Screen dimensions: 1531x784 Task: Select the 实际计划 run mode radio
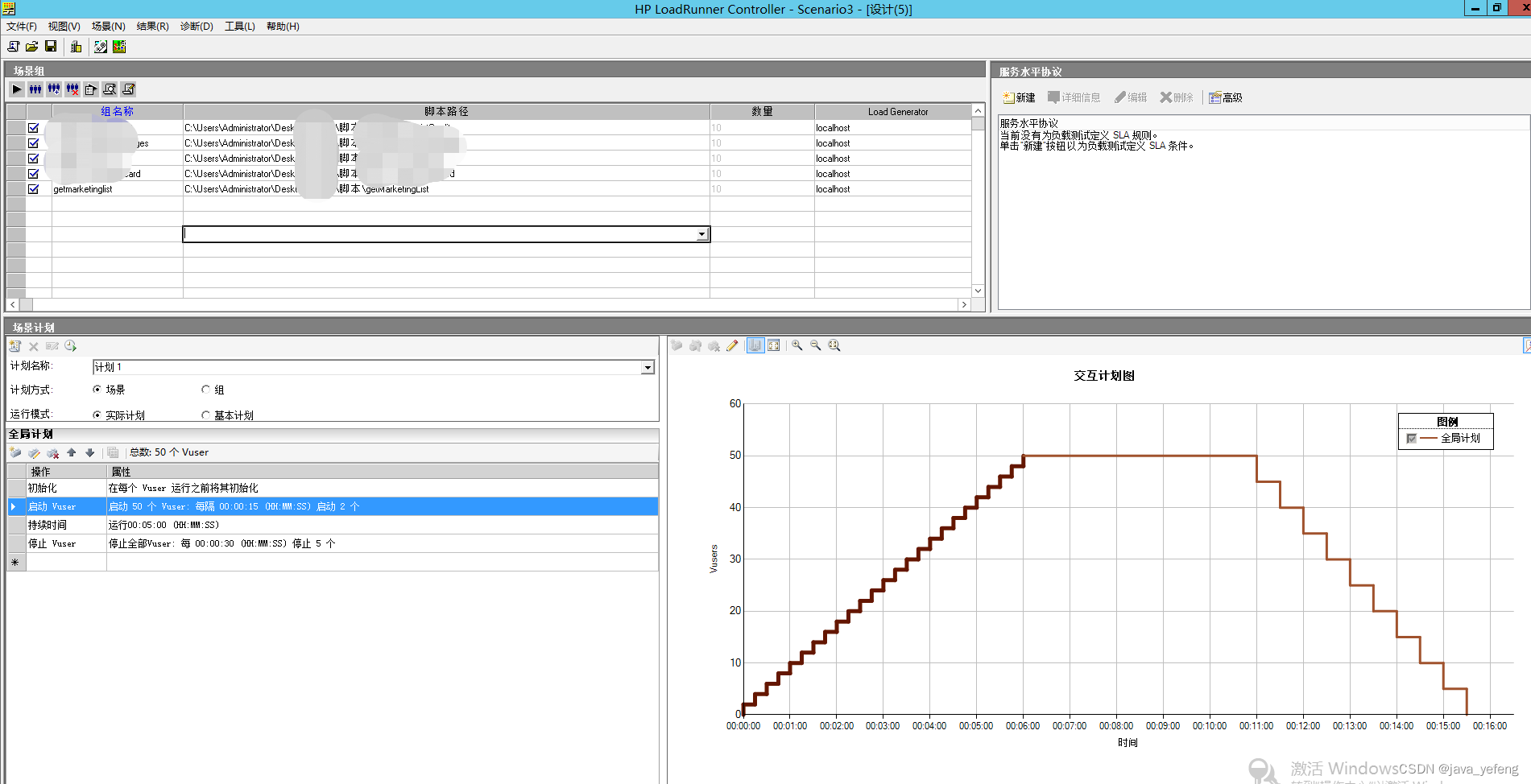tap(97, 415)
